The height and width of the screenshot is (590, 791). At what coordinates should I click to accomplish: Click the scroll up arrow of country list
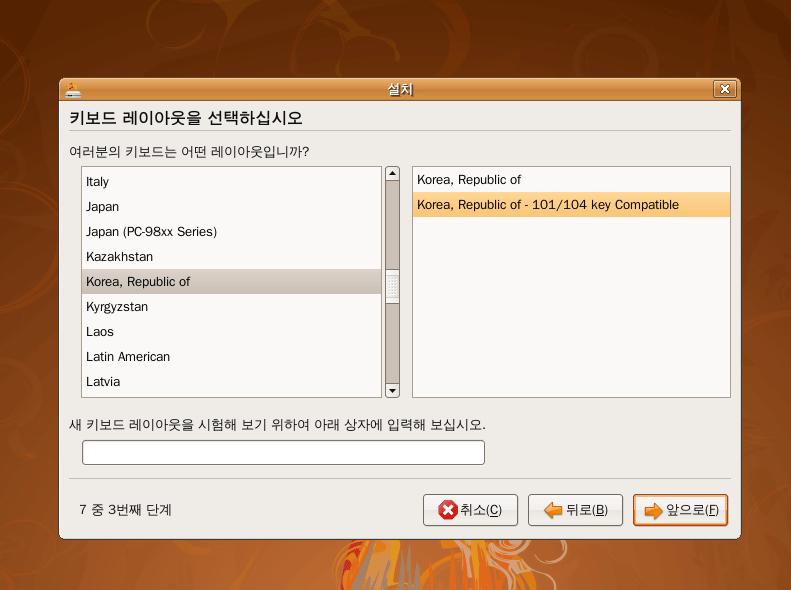click(392, 173)
